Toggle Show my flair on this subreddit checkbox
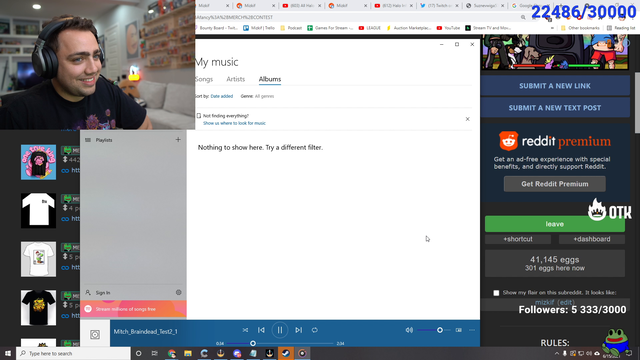Image resolution: width=640 pixels, height=360 pixels. 496,293
